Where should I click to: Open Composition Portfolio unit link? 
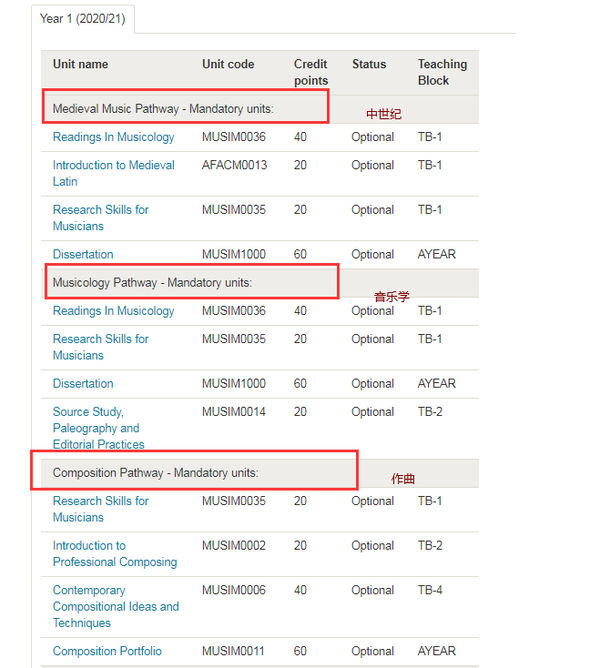(x=107, y=651)
